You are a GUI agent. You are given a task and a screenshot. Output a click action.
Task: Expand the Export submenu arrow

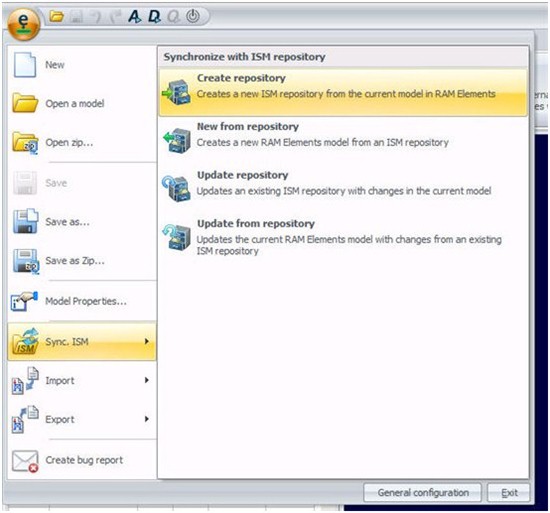click(147, 419)
